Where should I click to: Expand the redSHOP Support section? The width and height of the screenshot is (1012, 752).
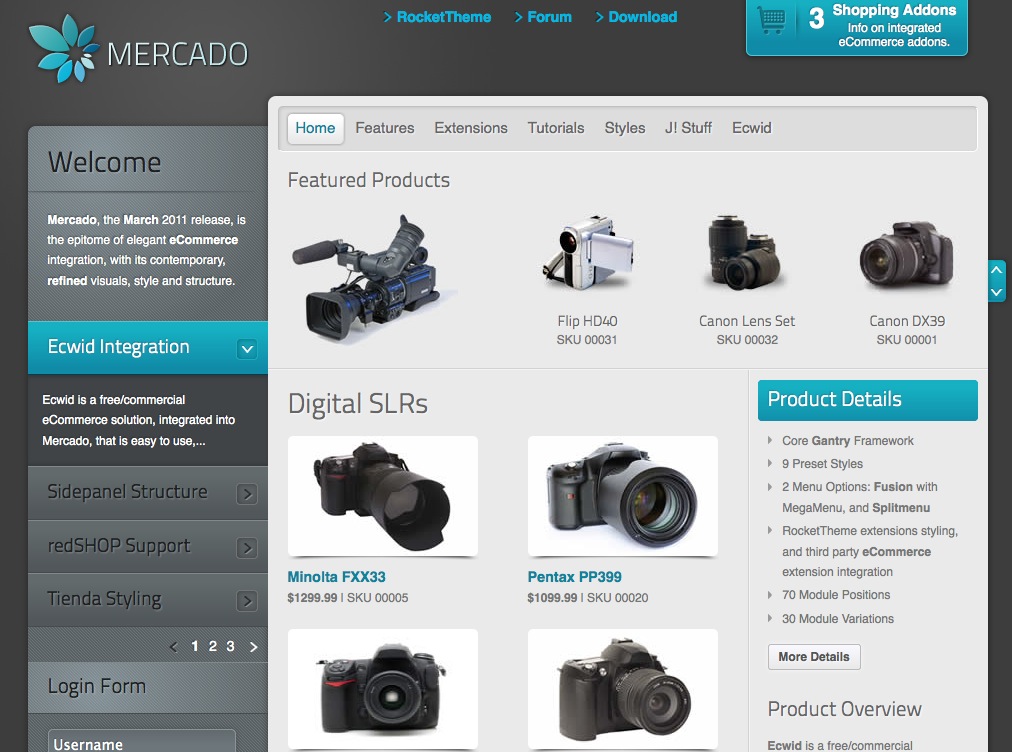pyautogui.click(x=247, y=548)
